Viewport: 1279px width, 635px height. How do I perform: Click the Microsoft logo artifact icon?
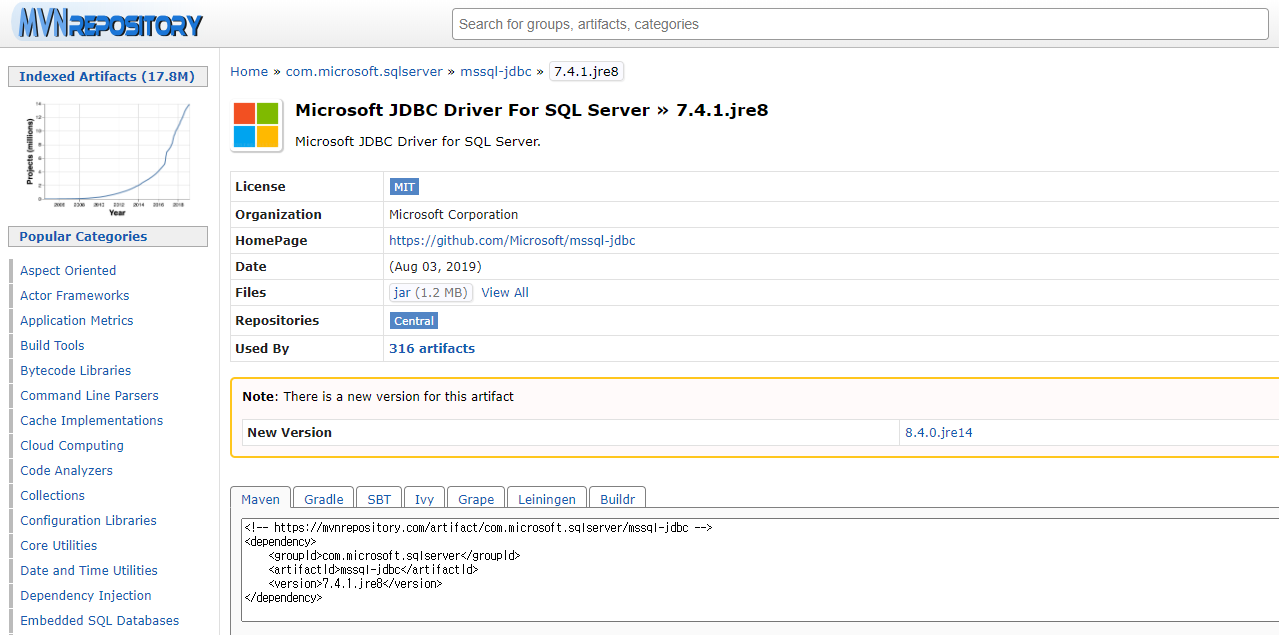click(256, 125)
